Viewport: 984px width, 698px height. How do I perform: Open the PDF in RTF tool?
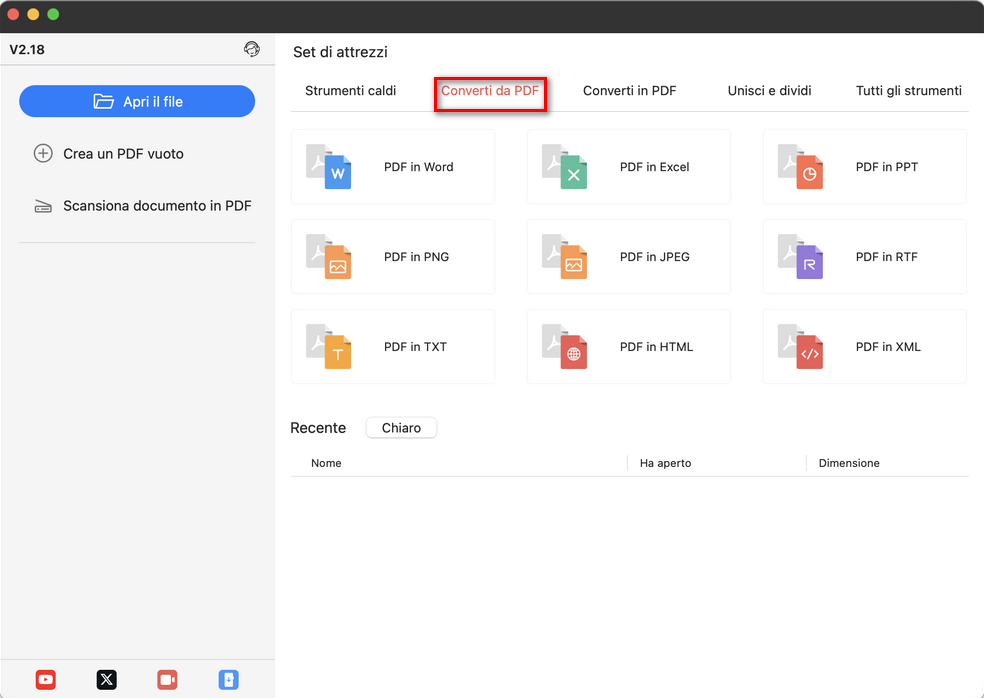pyautogui.click(x=863, y=256)
